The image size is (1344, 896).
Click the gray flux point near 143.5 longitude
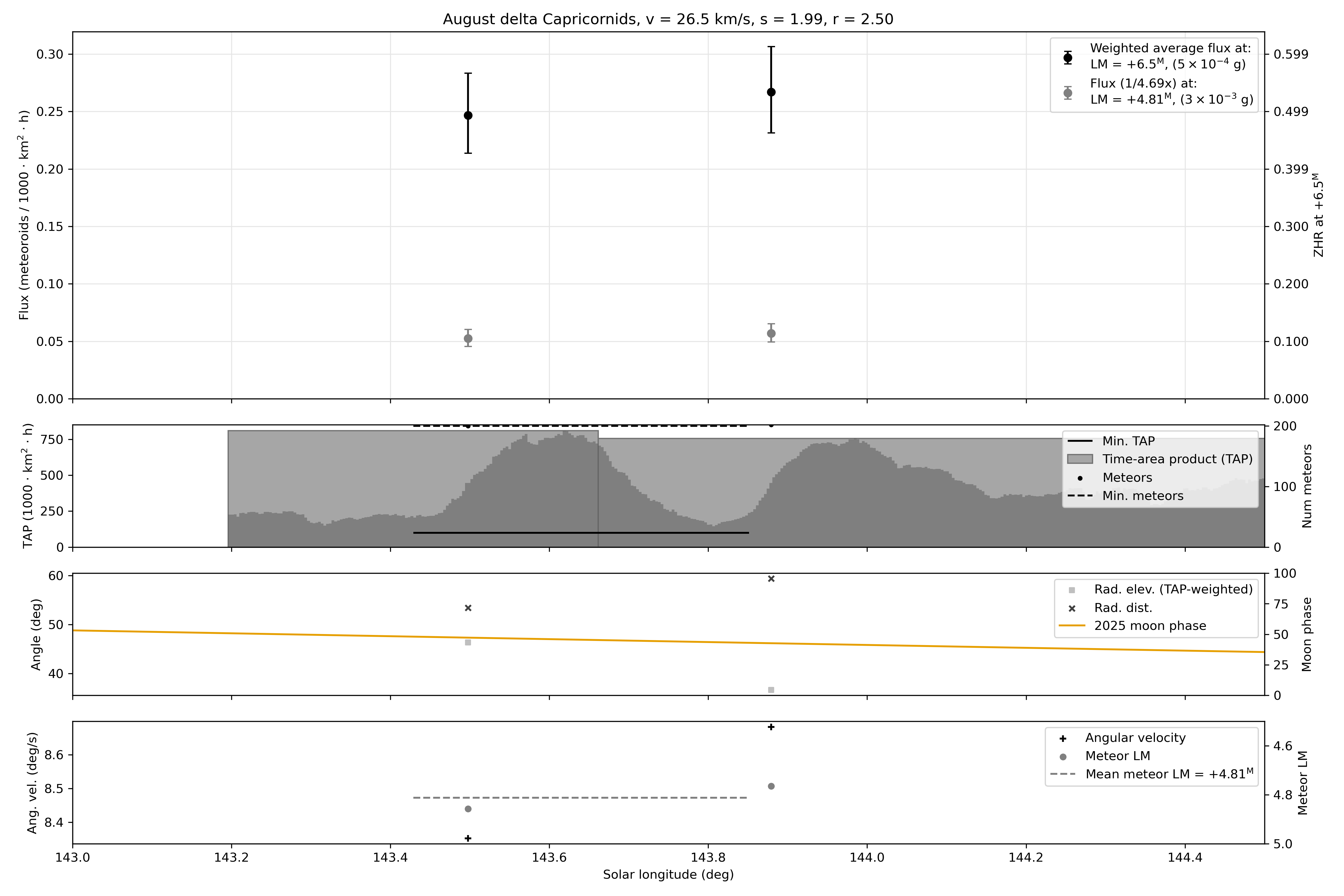click(x=468, y=338)
